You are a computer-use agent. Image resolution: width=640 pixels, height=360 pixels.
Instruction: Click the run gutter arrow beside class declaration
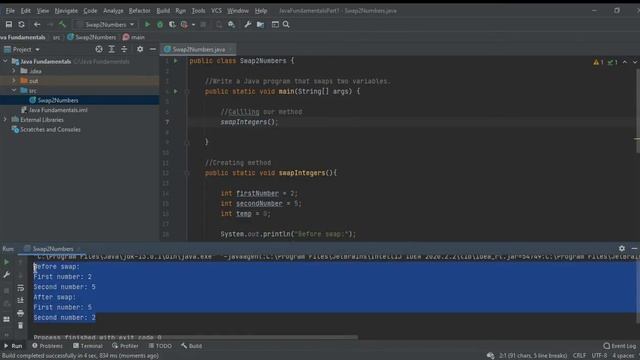176,61
